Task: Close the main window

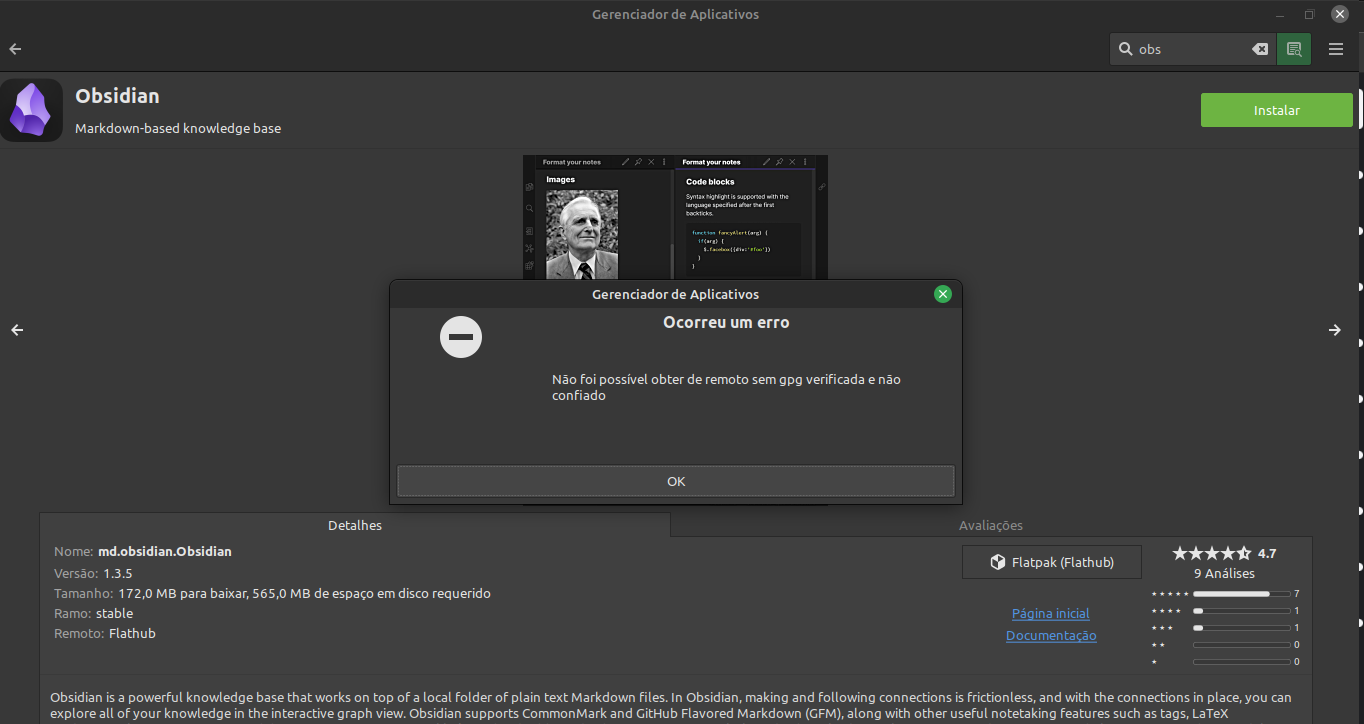Action: point(1340,14)
